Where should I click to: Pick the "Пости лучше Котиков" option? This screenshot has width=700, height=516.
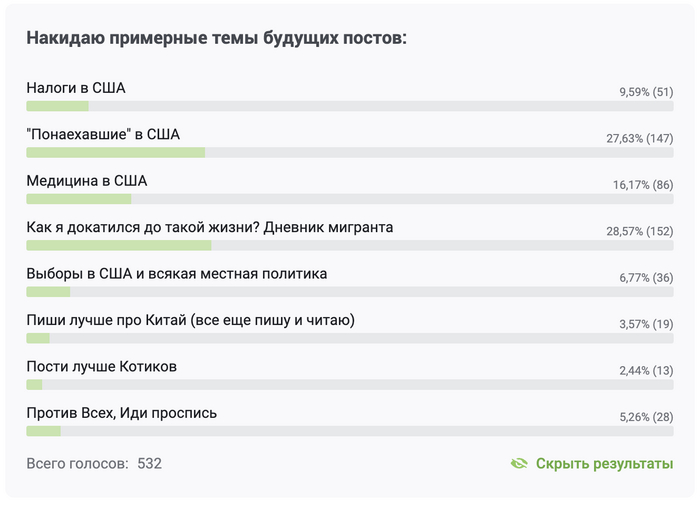(102, 366)
